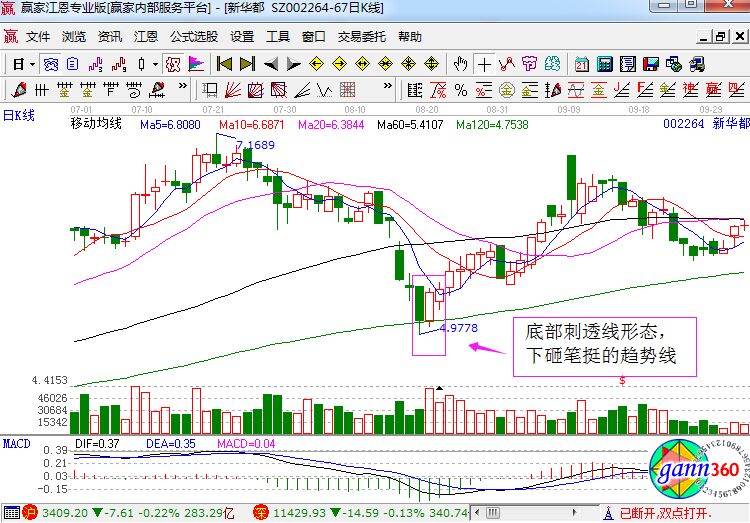Open the calculator tool icon

604,64
